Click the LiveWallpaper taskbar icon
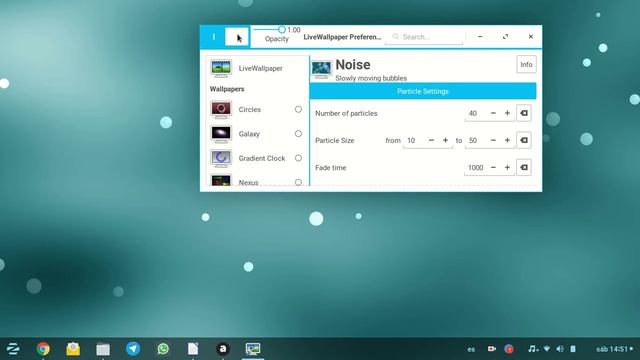This screenshot has height=360, width=640. pyautogui.click(x=253, y=349)
